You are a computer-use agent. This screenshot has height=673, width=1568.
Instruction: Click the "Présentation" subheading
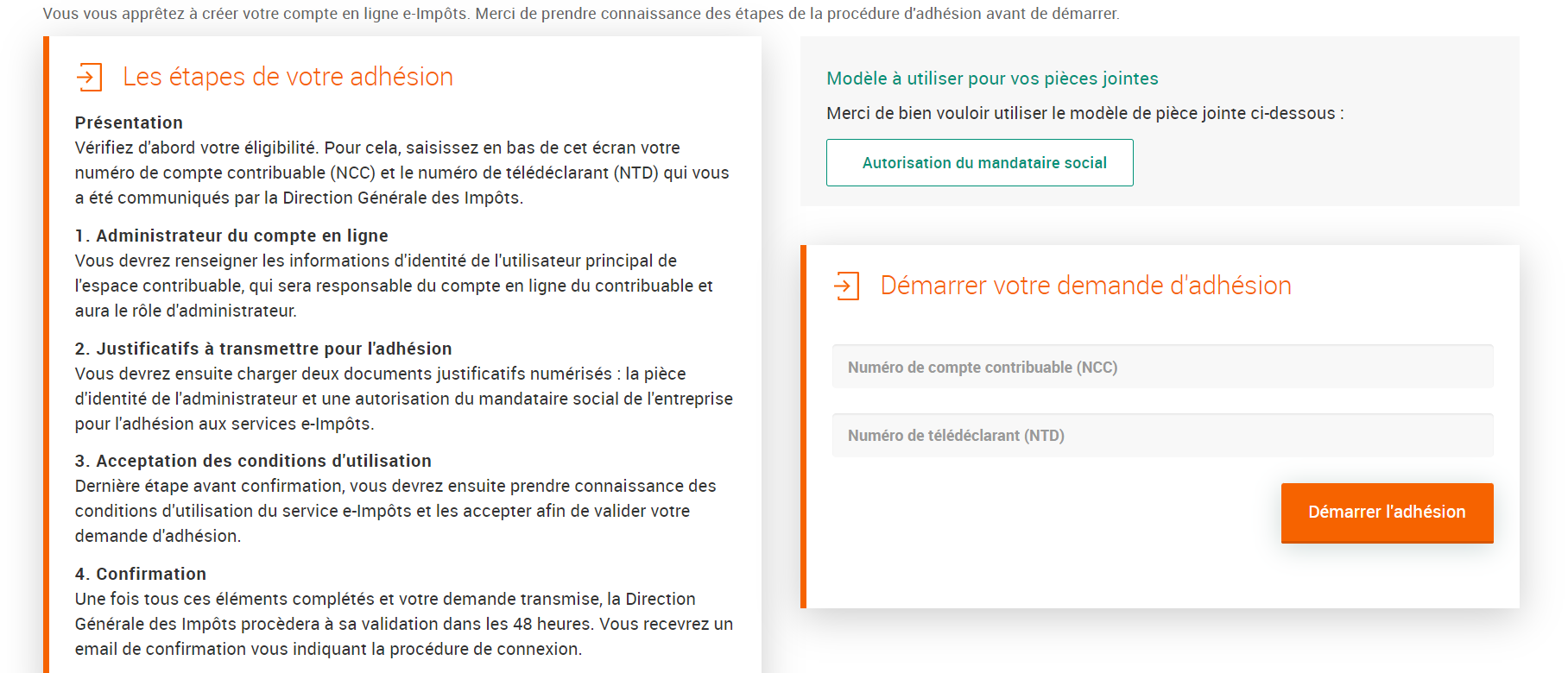(129, 123)
